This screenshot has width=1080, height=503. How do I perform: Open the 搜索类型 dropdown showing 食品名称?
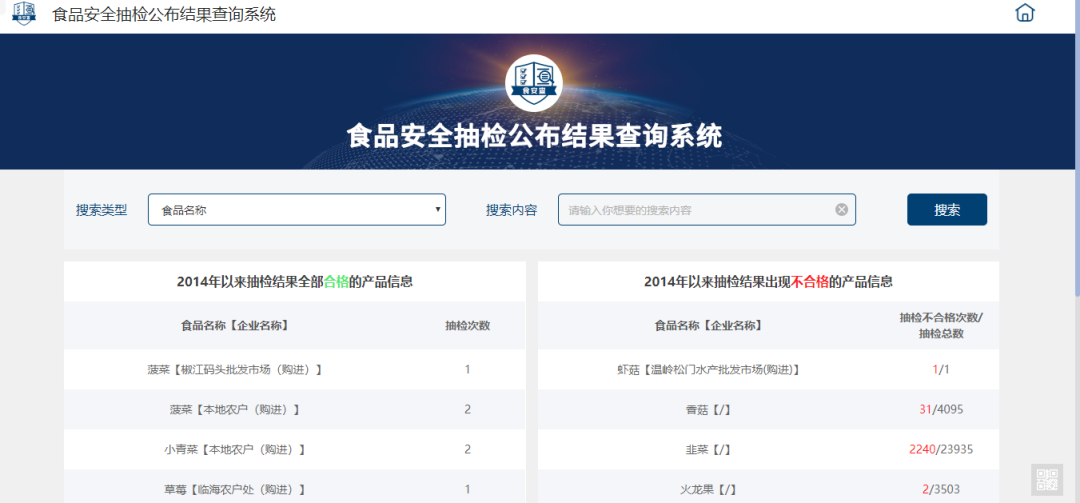(297, 209)
